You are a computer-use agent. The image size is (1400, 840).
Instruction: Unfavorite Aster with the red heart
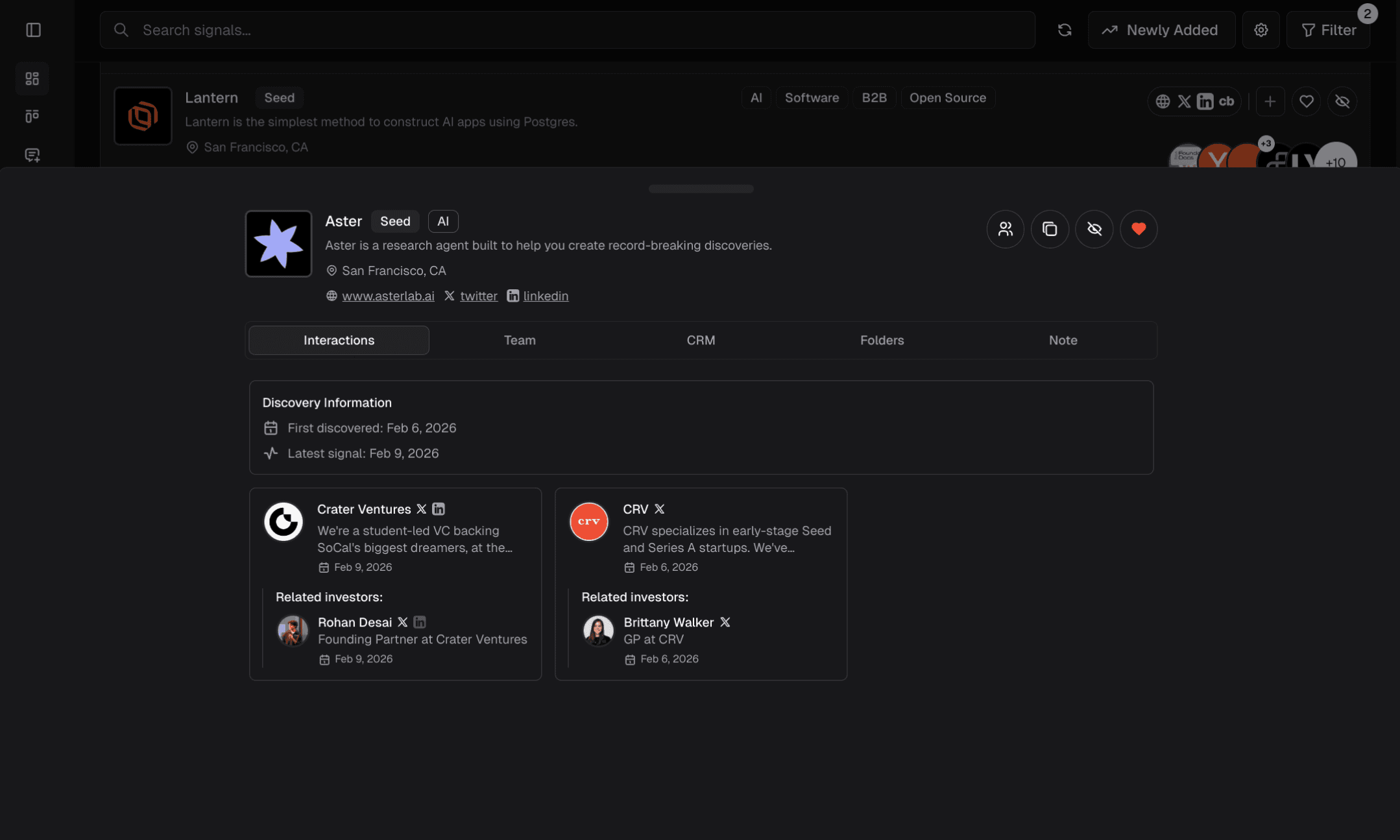click(x=1139, y=229)
